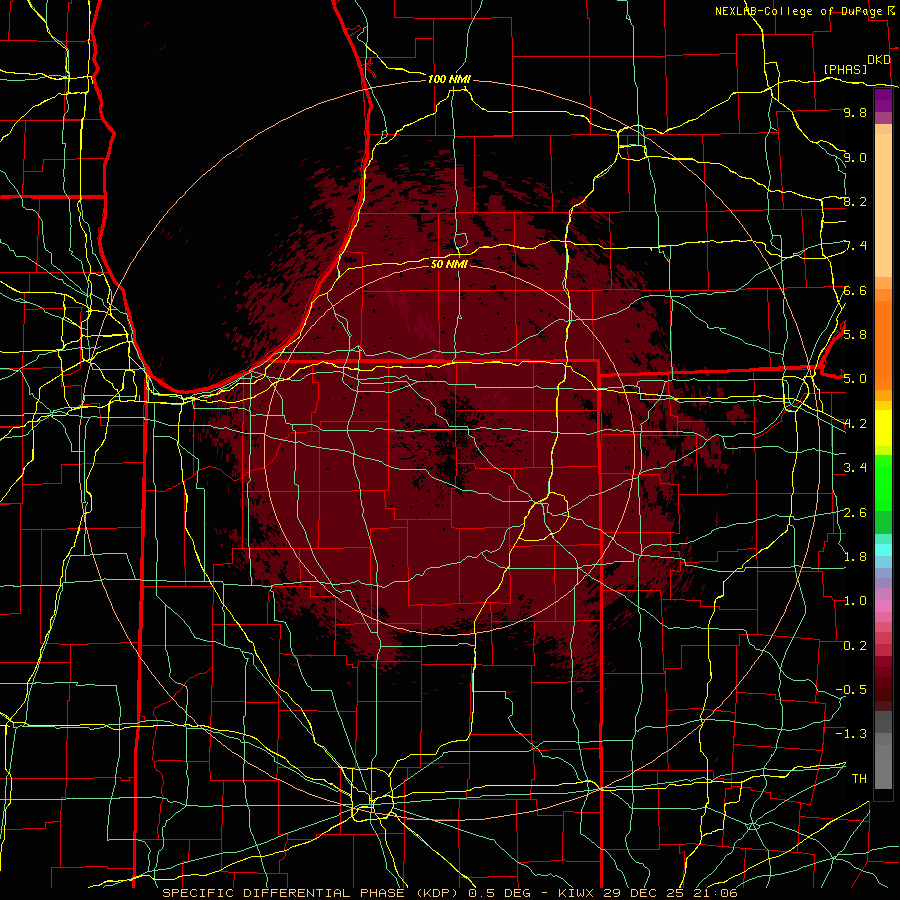This screenshot has height=900, width=900.
Task: Click the 1.8 value on the color scale
Action: tap(855, 557)
